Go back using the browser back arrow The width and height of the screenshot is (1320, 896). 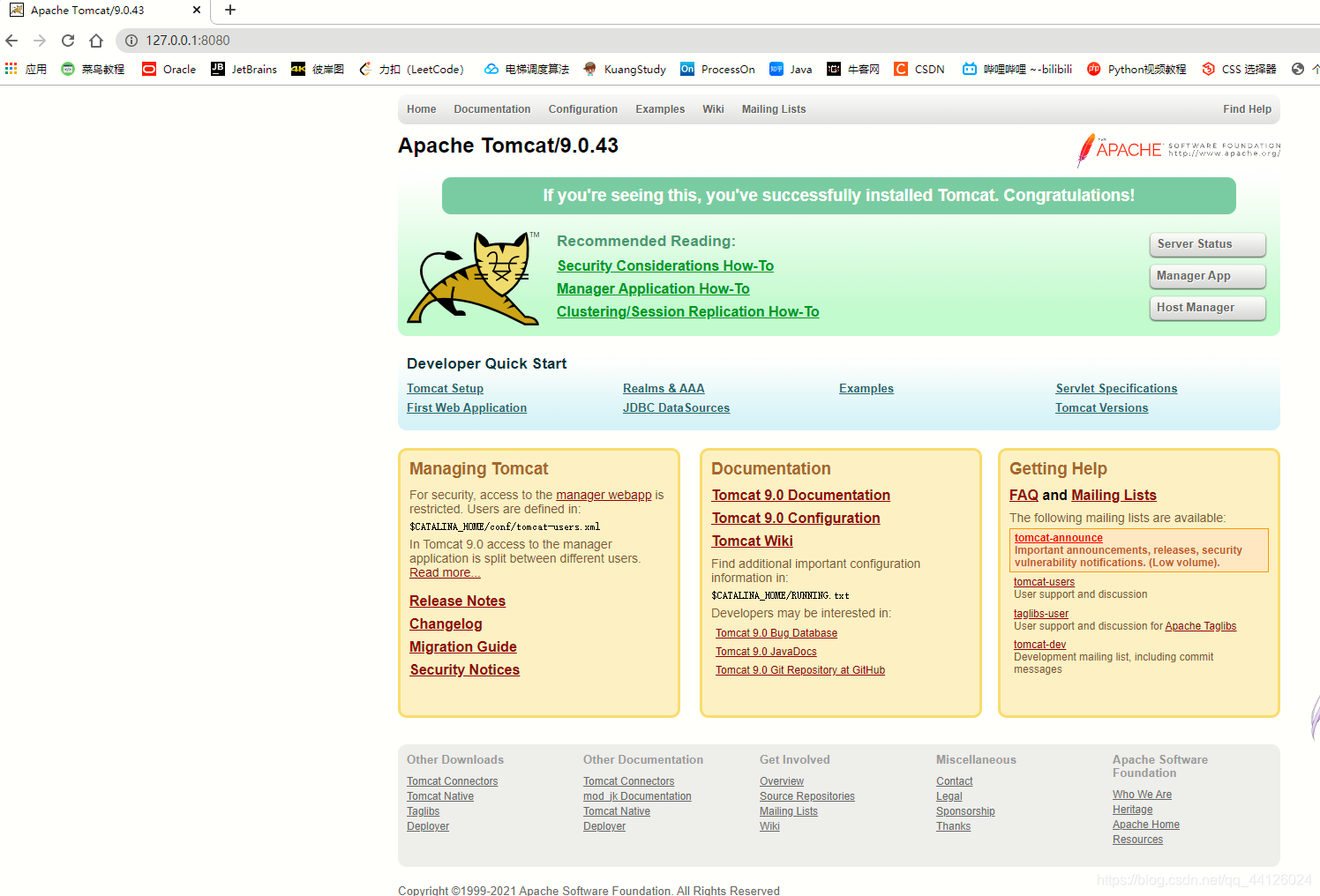pyautogui.click(x=11, y=41)
